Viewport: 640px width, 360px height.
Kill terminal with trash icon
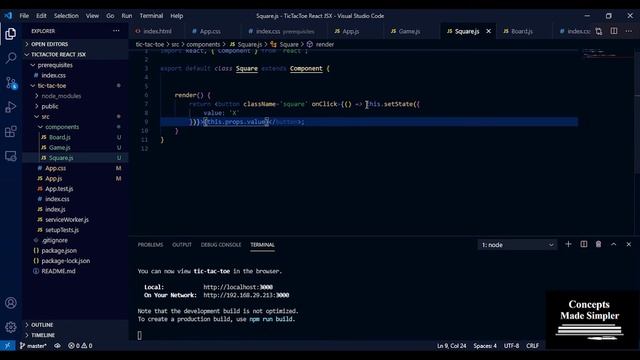pyautogui.click(x=598, y=244)
